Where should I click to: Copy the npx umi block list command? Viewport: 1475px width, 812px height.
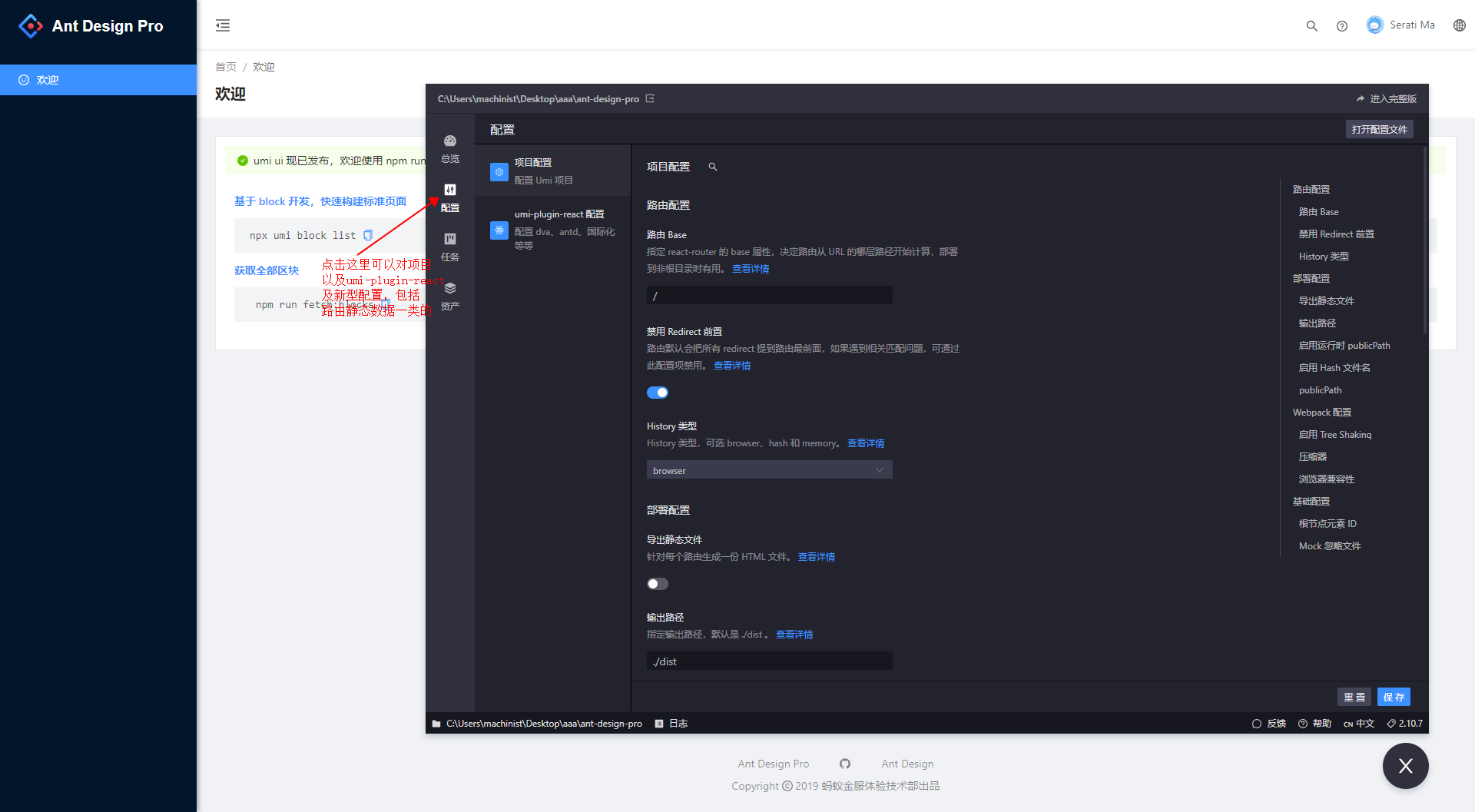[368, 235]
